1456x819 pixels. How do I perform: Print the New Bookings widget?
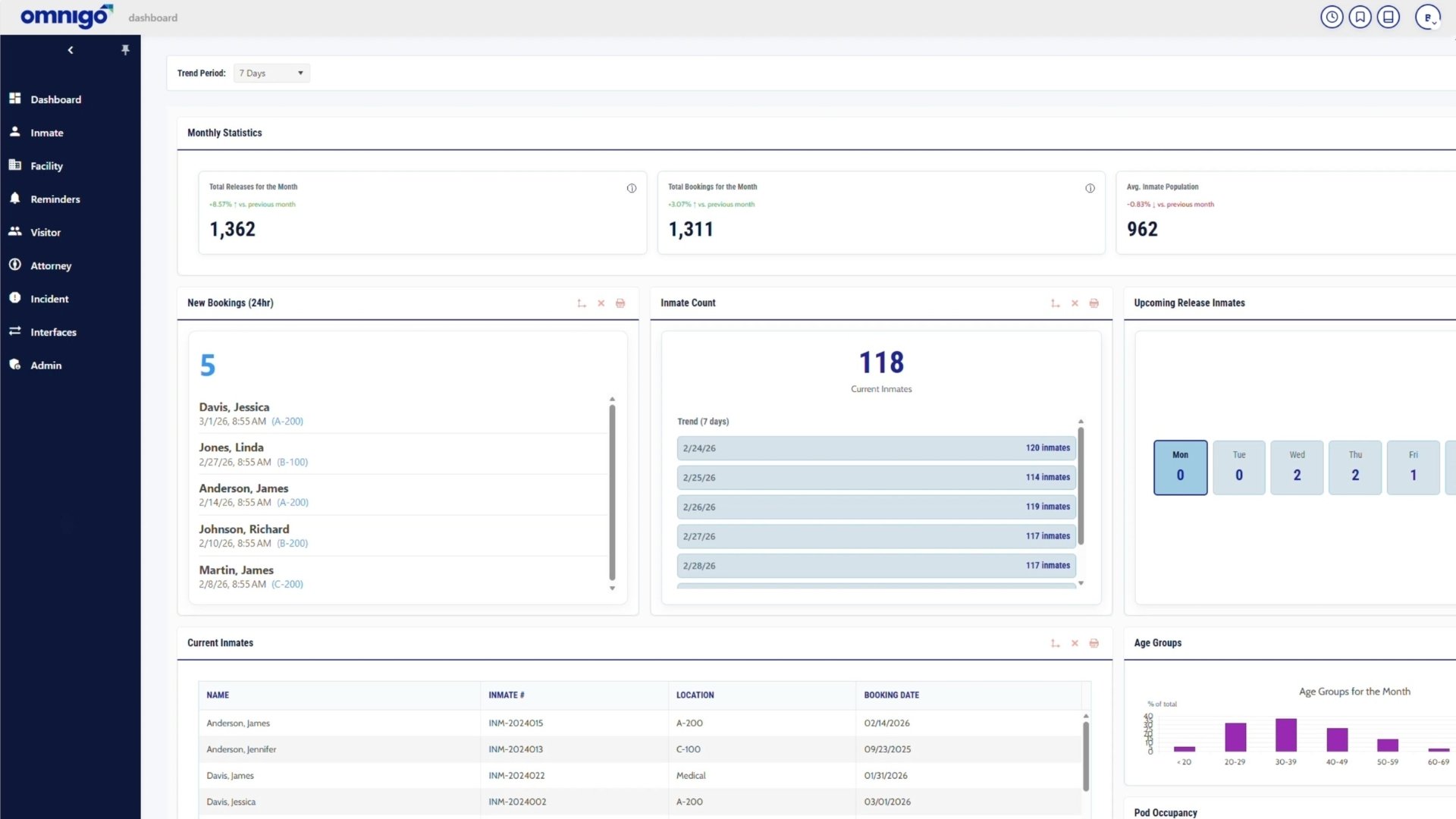tap(620, 303)
